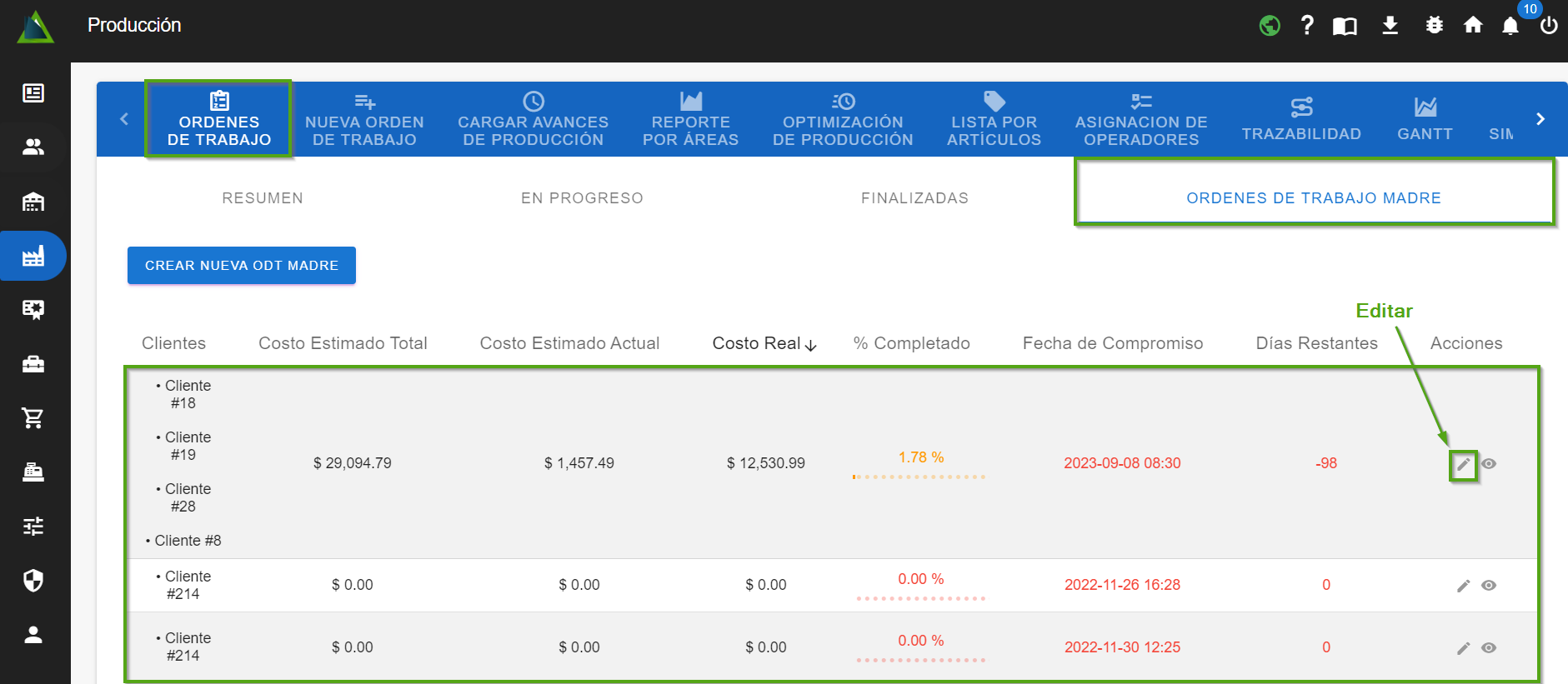This screenshot has height=684, width=1568.
Task: Open the shopping cart sidebar icon
Action: 33,418
